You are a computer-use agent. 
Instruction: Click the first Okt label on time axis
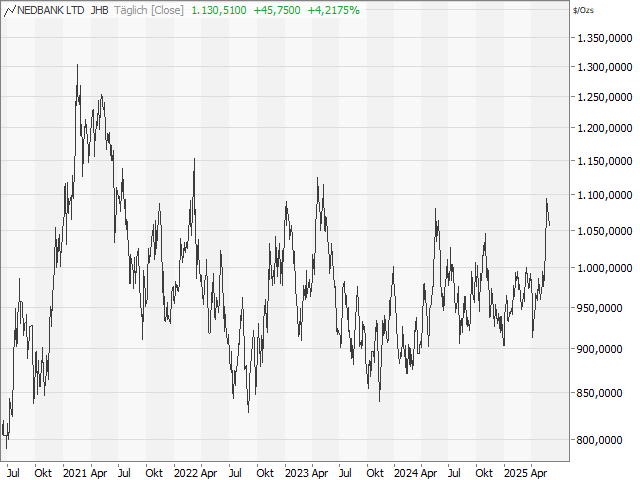click(43, 473)
